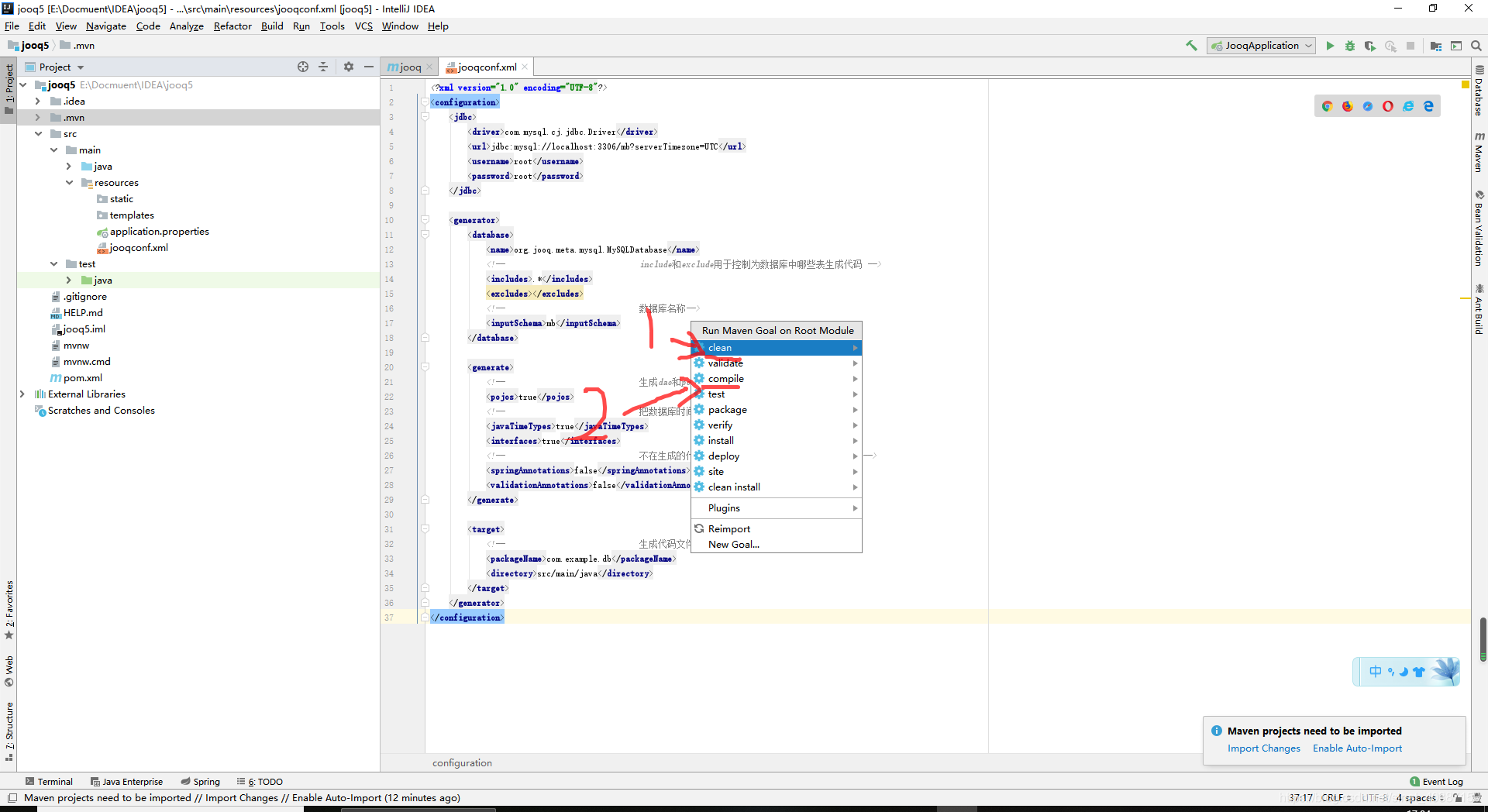Open Plugins submenu in Maven popup

[x=777, y=508]
